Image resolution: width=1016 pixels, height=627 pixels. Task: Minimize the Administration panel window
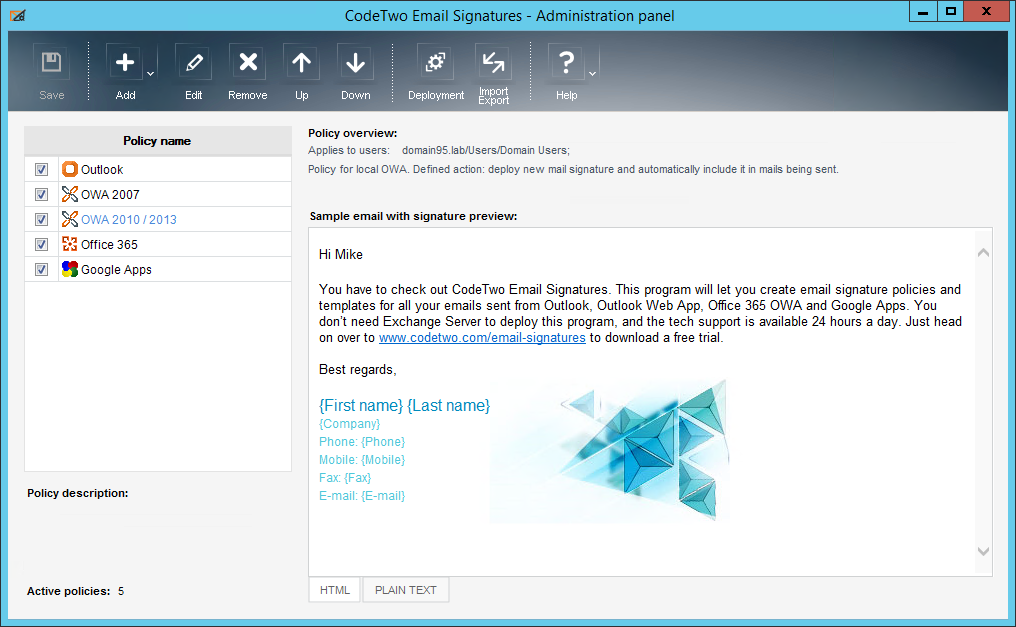coord(923,12)
